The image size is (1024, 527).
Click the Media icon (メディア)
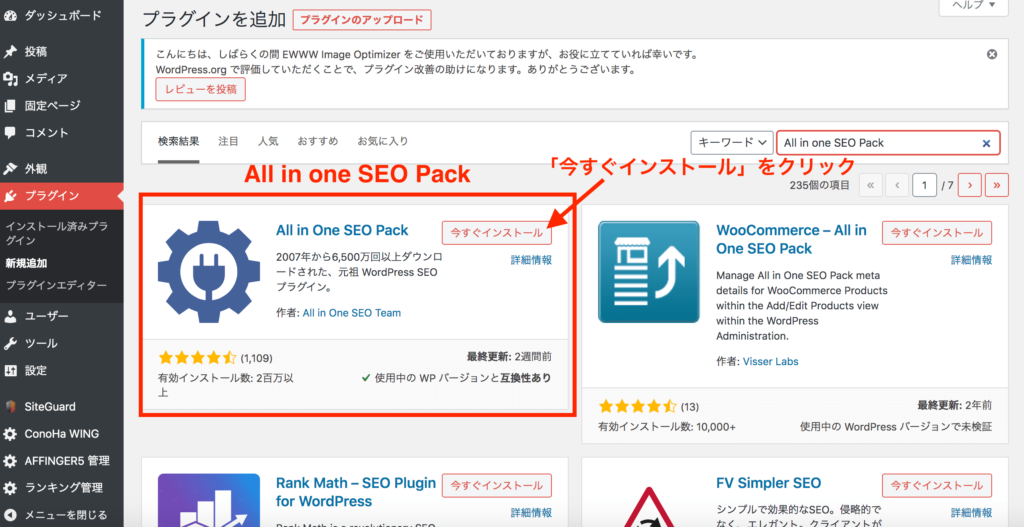click(x=10, y=79)
